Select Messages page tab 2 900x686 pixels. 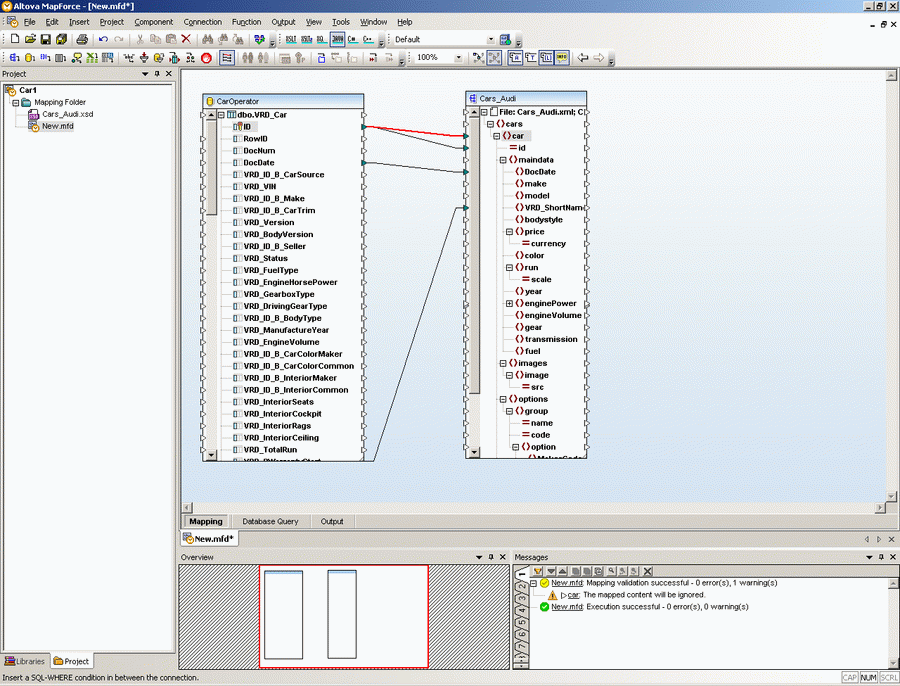521,587
